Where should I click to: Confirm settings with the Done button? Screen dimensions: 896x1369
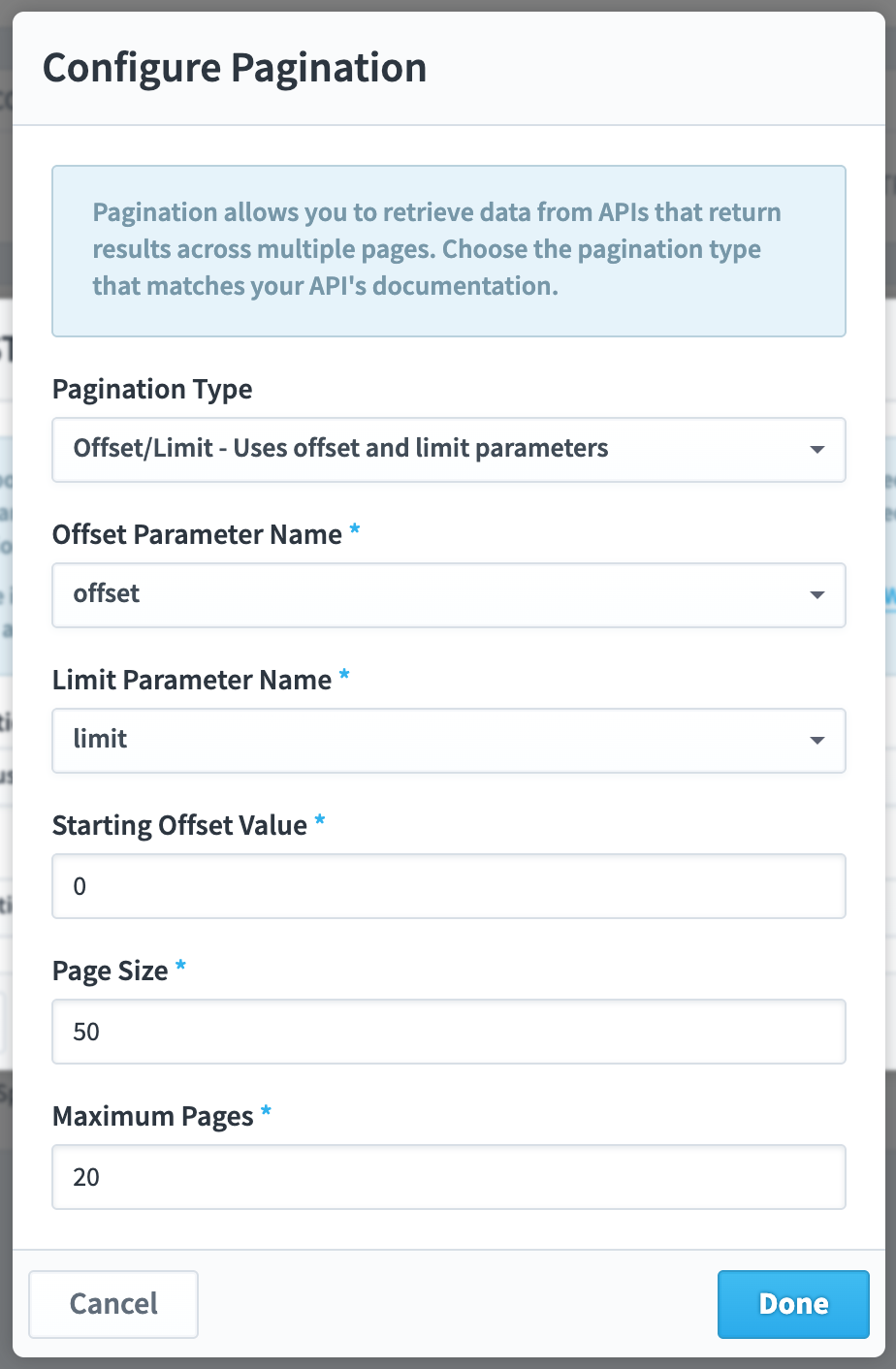coord(793,1304)
